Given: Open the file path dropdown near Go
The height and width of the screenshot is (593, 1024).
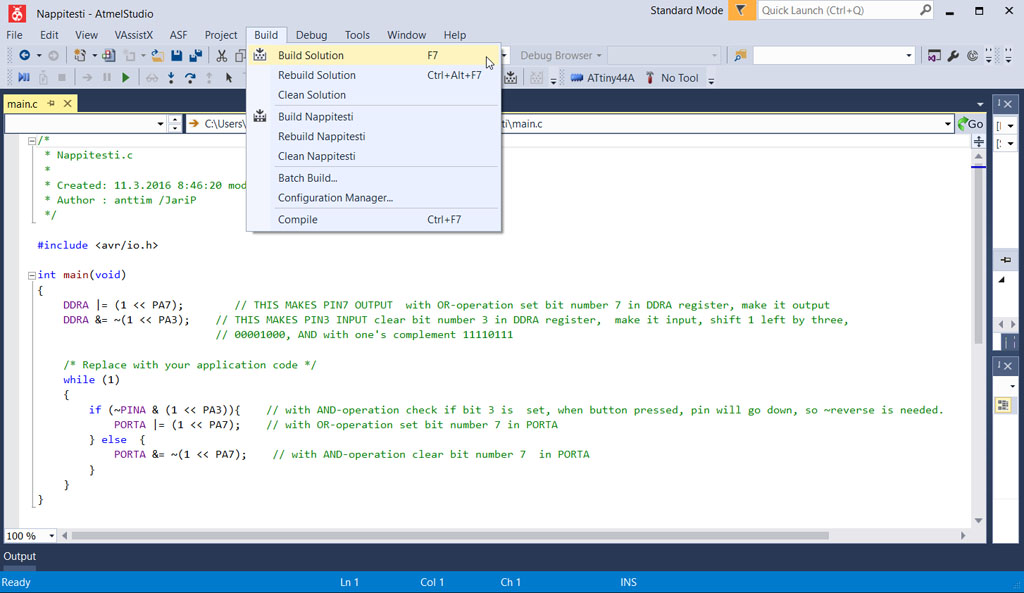Looking at the screenshot, I should 948,123.
